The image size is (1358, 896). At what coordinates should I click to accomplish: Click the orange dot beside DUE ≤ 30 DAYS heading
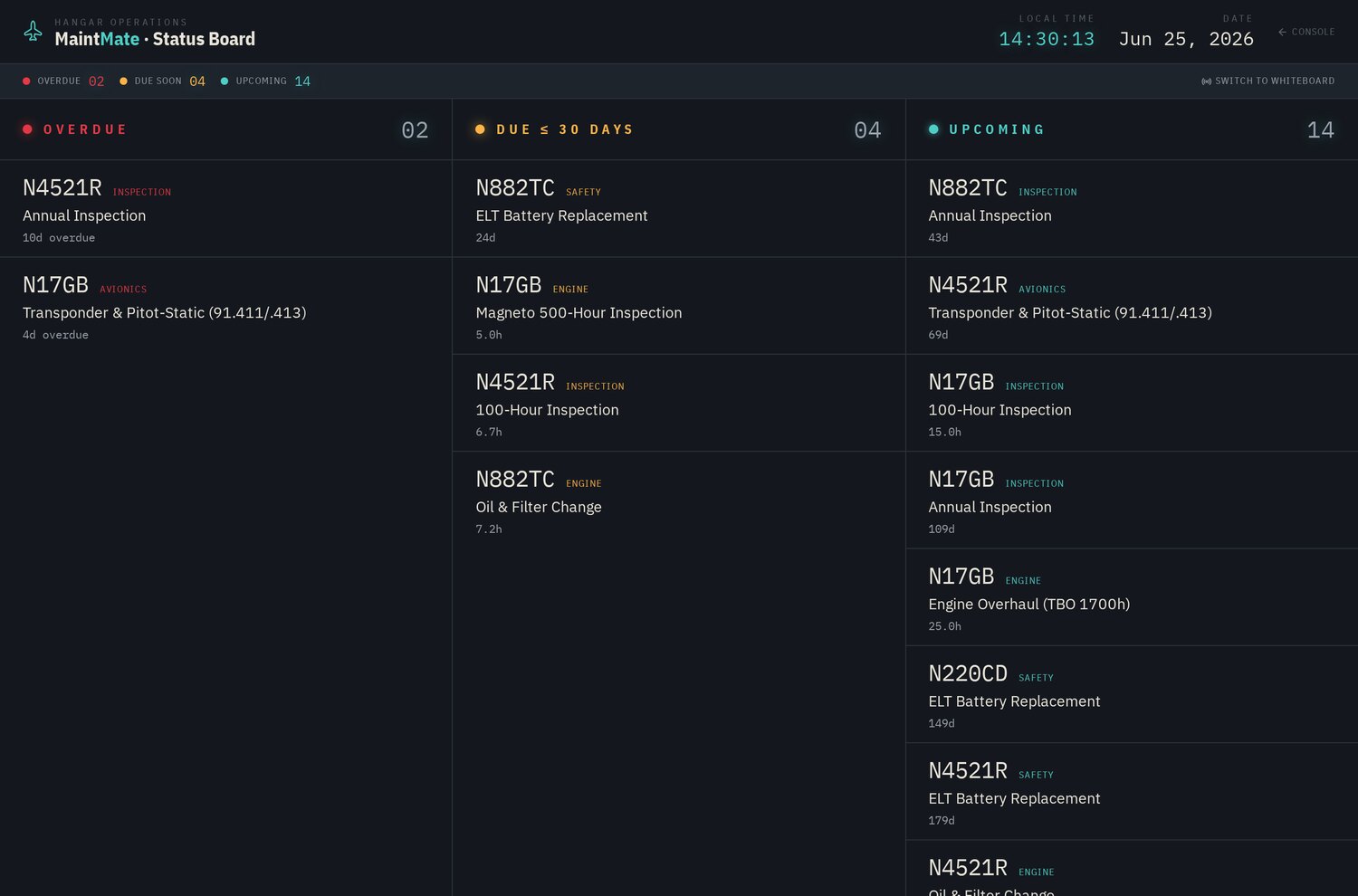point(480,129)
